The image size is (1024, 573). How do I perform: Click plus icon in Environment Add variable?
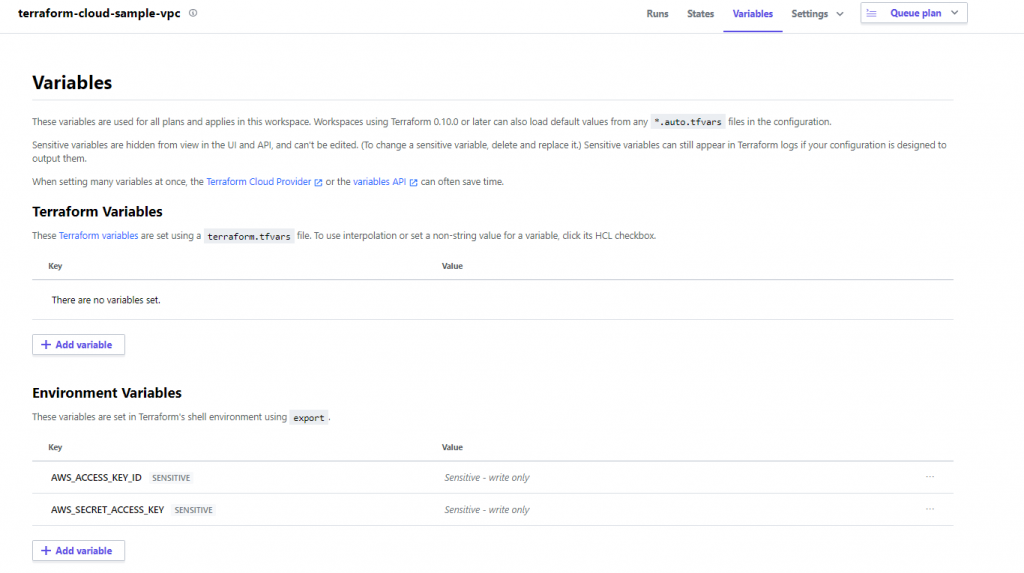tap(46, 550)
